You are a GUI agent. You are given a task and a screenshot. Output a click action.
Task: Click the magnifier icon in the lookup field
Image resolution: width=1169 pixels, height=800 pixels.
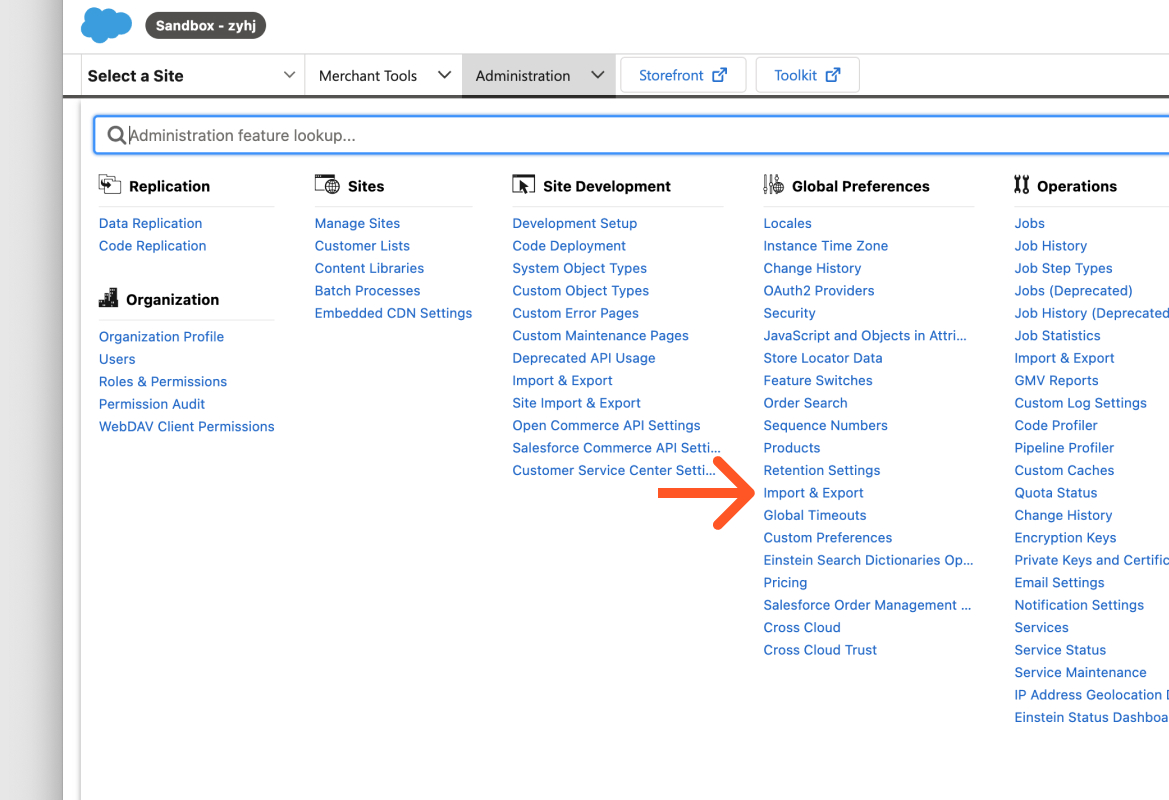[x=116, y=135]
